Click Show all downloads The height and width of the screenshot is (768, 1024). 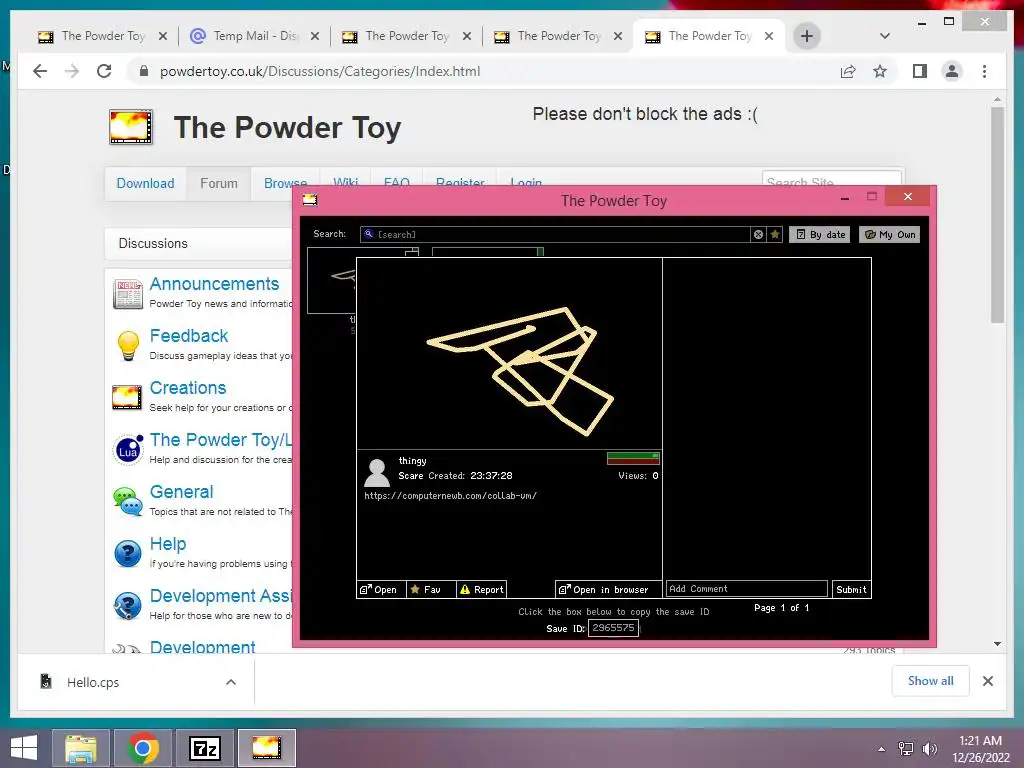(x=930, y=681)
